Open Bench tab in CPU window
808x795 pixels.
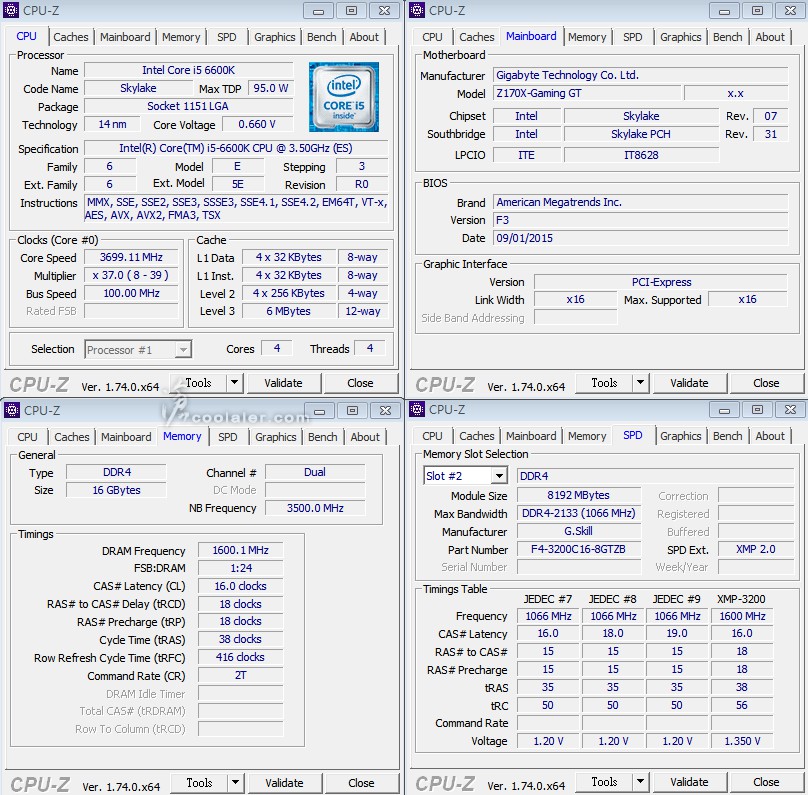[x=322, y=37]
